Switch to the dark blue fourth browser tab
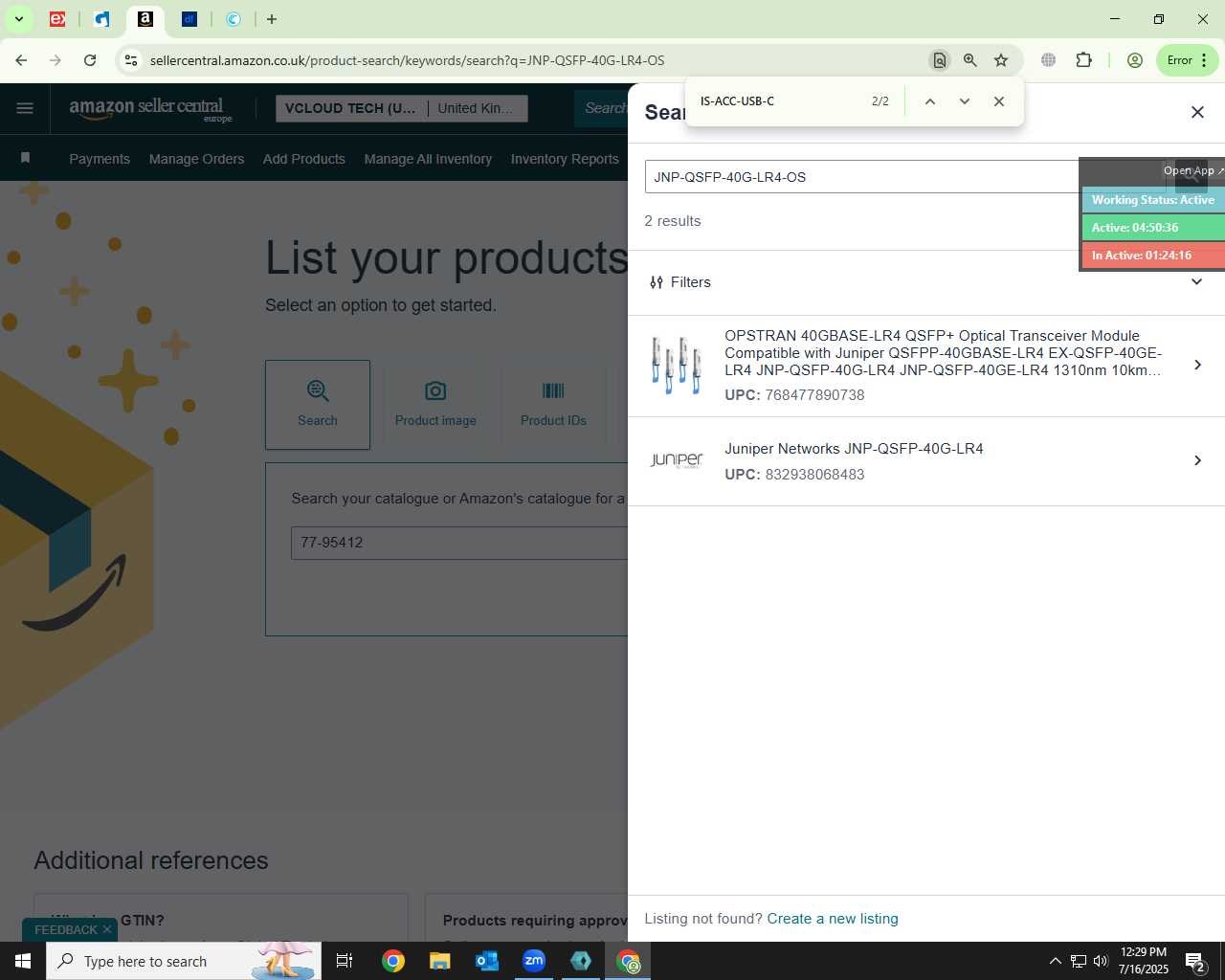Image resolution: width=1225 pixels, height=980 pixels. tap(189, 19)
